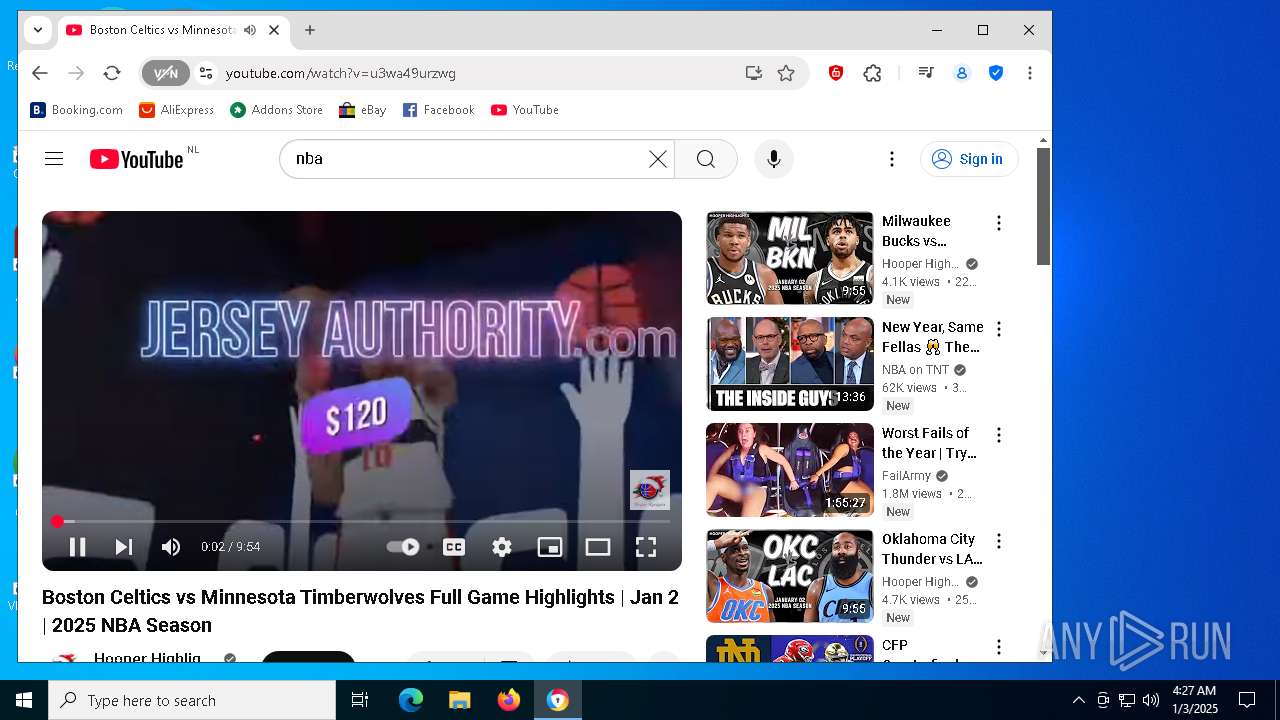View site information icon in address bar
The height and width of the screenshot is (720, 1280).
206,73
